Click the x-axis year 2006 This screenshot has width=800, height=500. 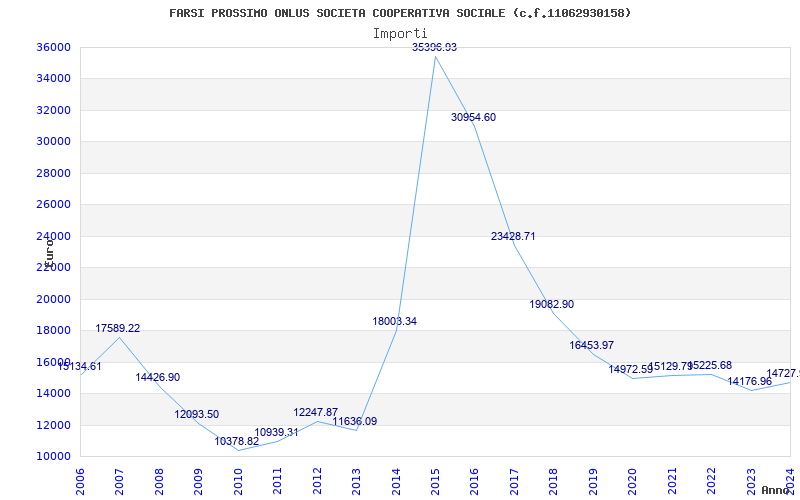click(80, 481)
